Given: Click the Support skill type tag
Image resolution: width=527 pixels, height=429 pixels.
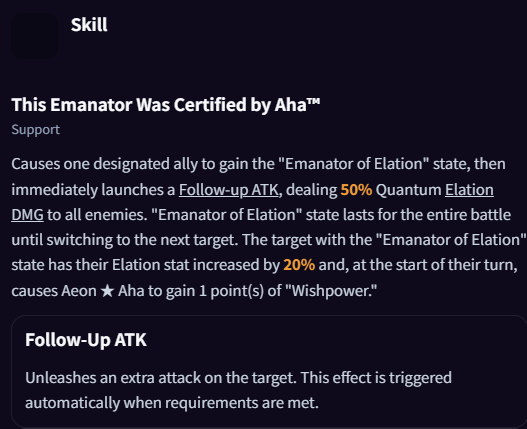Looking at the screenshot, I should [x=35, y=130].
